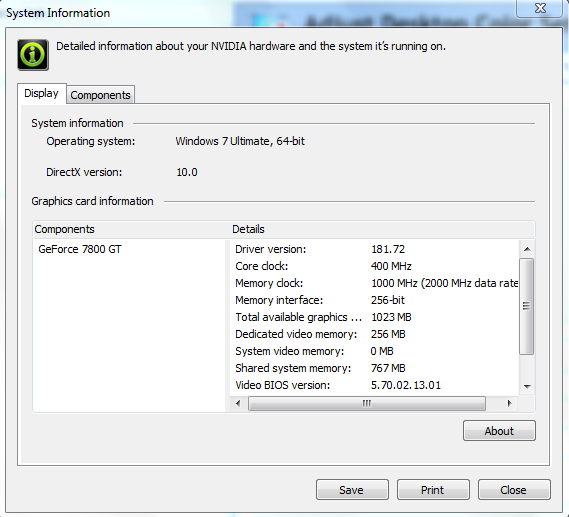This screenshot has height=517, width=569.
Task: Click the Shared system memory: label
Action: (293, 368)
